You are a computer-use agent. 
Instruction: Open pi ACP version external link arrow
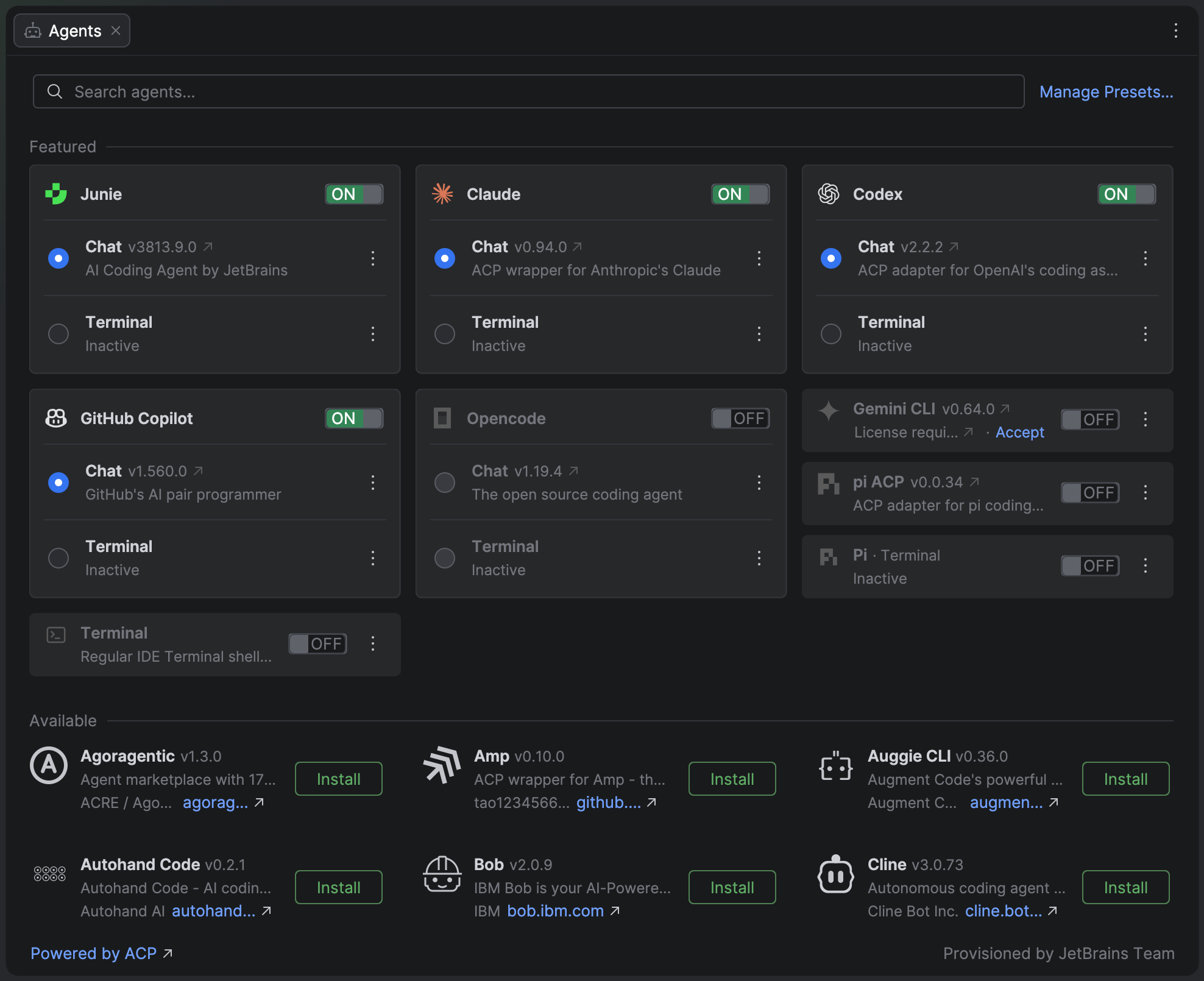click(x=974, y=481)
